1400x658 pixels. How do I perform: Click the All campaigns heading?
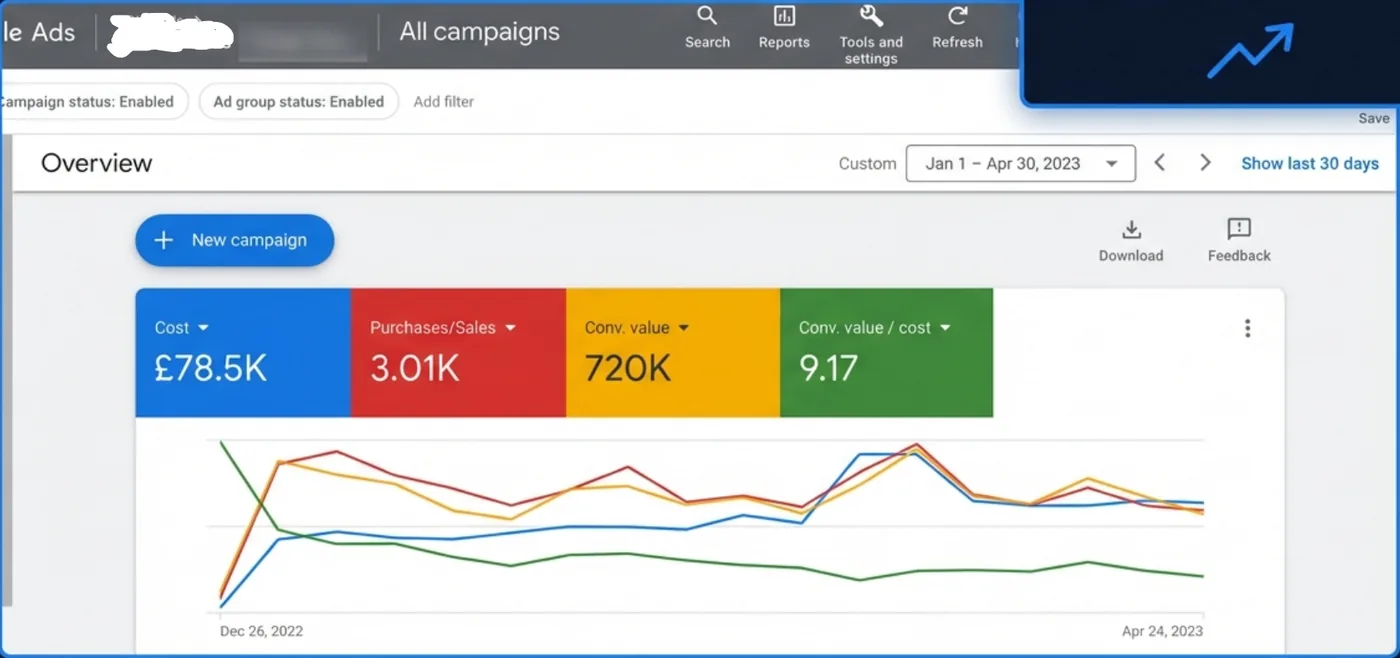[480, 32]
